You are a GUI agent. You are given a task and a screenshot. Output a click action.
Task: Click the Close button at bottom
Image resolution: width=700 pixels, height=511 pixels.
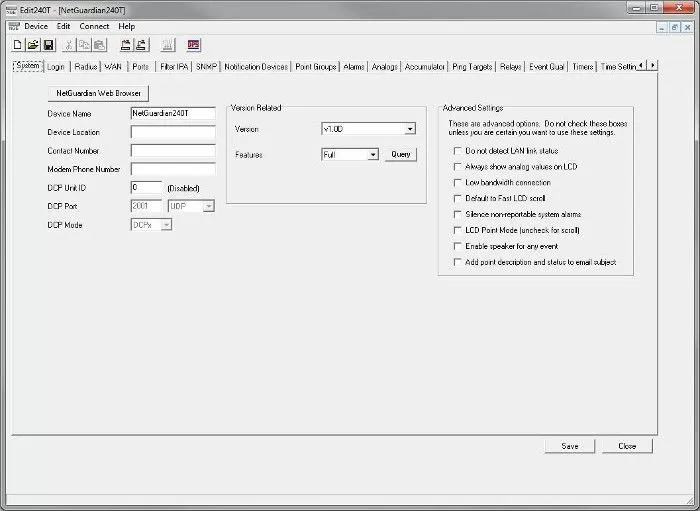(x=627, y=446)
